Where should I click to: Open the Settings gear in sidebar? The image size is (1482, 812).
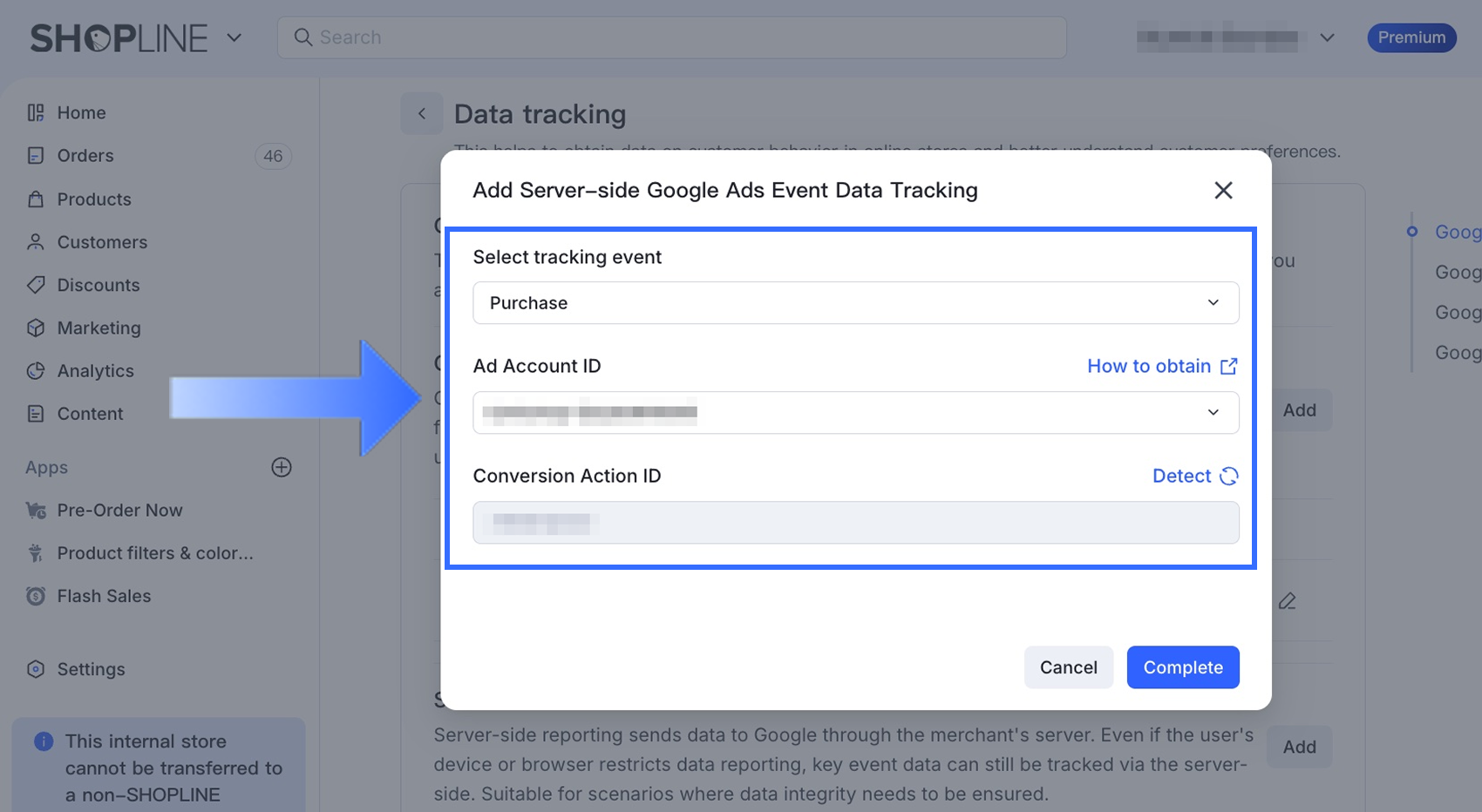point(36,669)
